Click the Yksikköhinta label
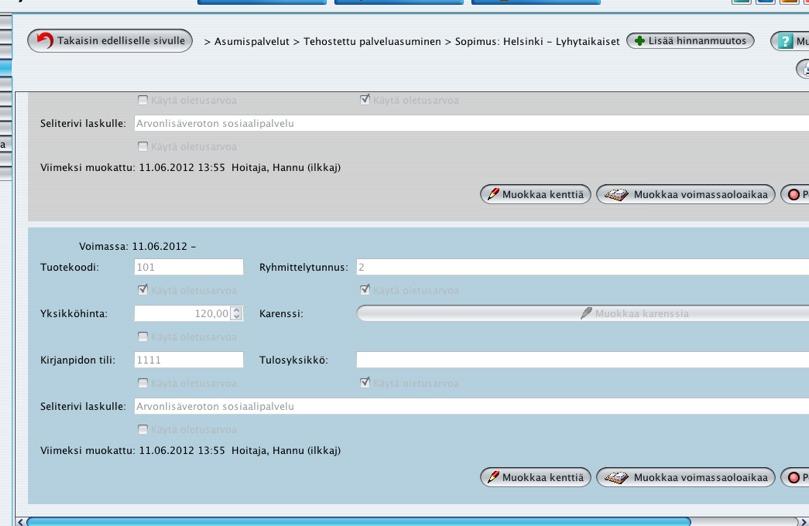Image resolution: width=809 pixels, height=526 pixels. click(x=74, y=313)
